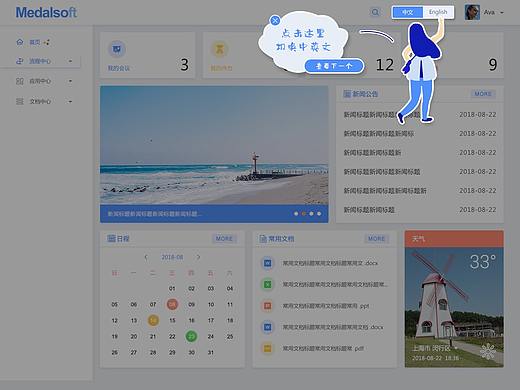
Task: Click the yellow to-do card icon
Action: tap(220, 49)
